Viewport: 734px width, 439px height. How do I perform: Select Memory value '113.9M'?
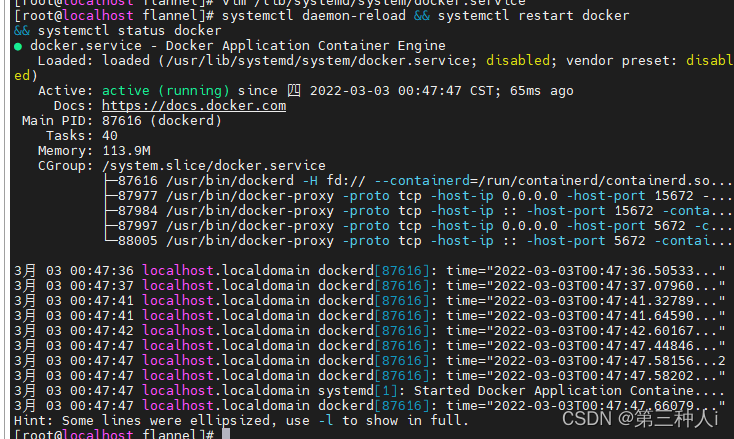(x=126, y=151)
